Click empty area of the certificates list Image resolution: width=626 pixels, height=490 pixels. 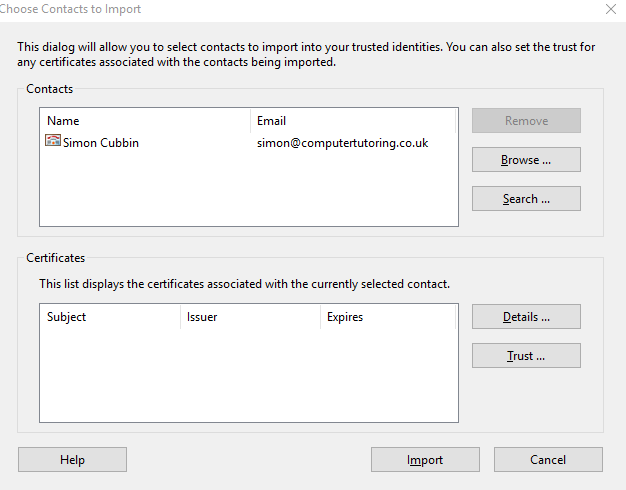click(249, 375)
